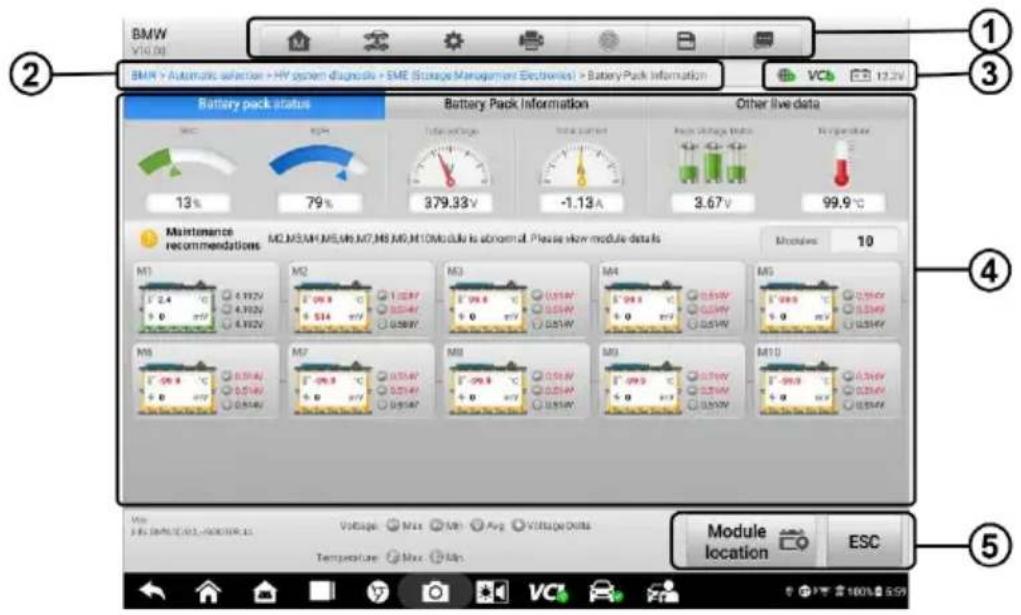Open the M1 module card
The image size is (1021, 615).
click(204, 298)
